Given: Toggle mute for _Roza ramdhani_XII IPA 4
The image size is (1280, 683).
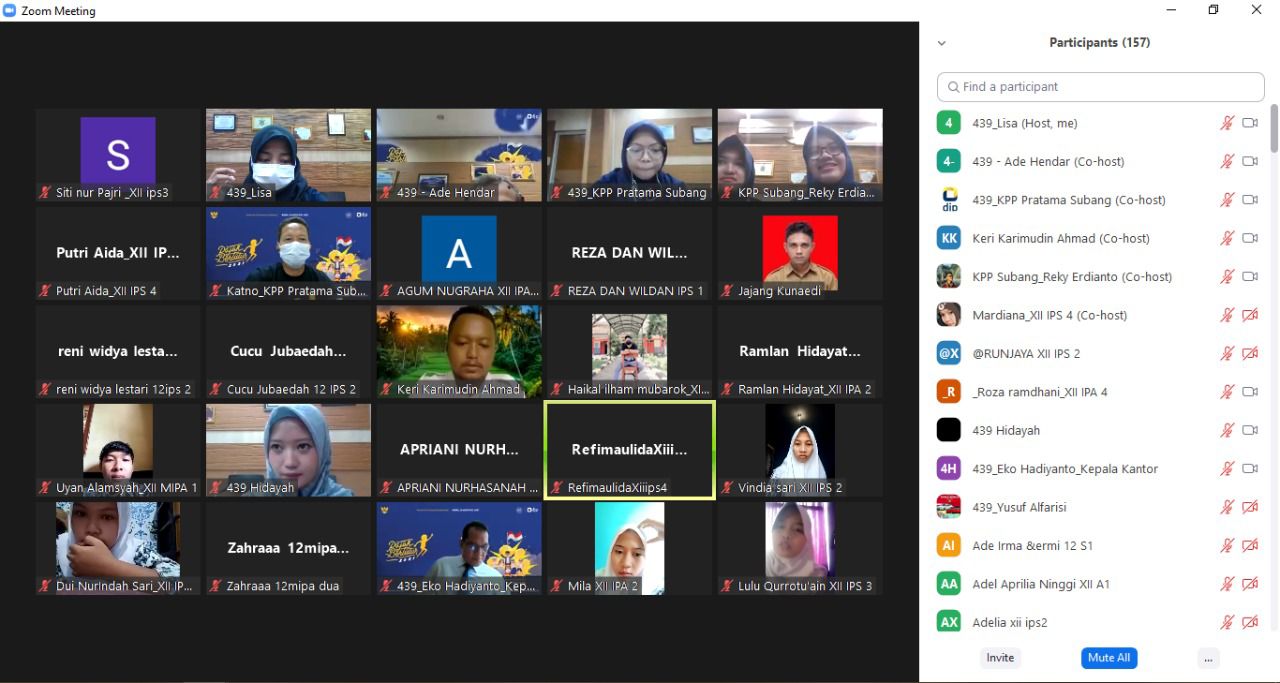Looking at the screenshot, I should click(x=1227, y=392).
